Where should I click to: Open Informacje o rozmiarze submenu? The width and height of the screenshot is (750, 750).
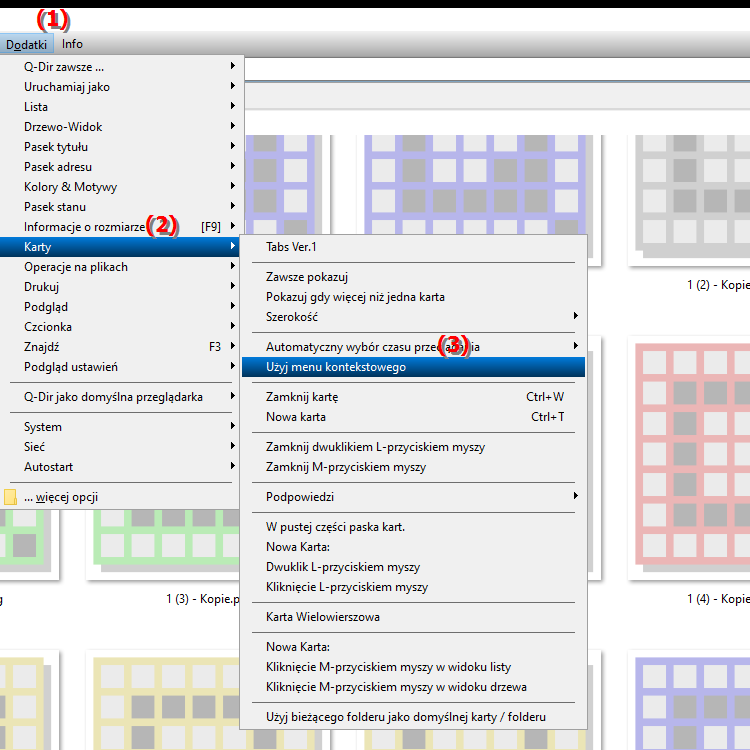tap(122, 227)
